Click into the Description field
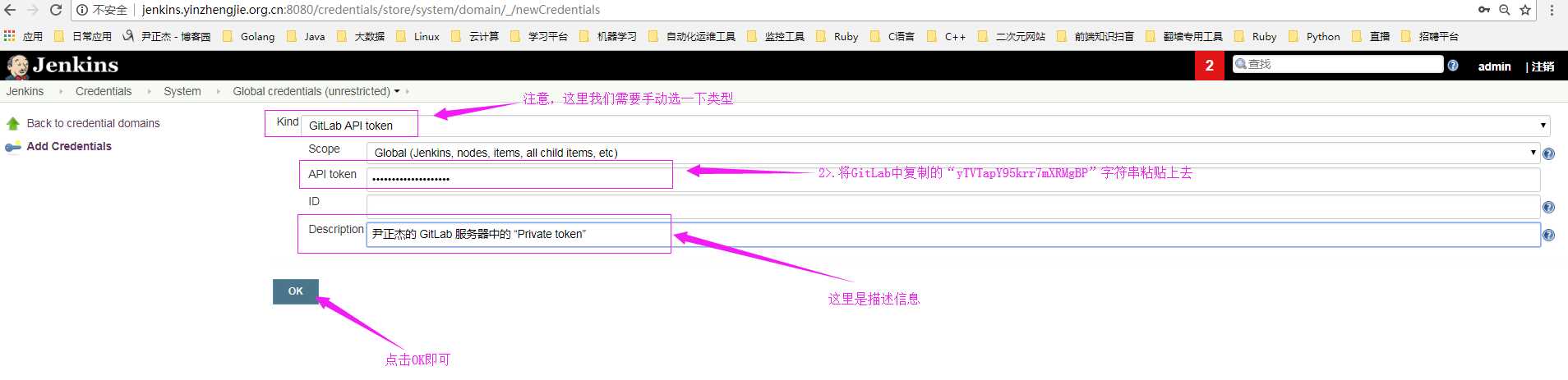 pos(953,234)
